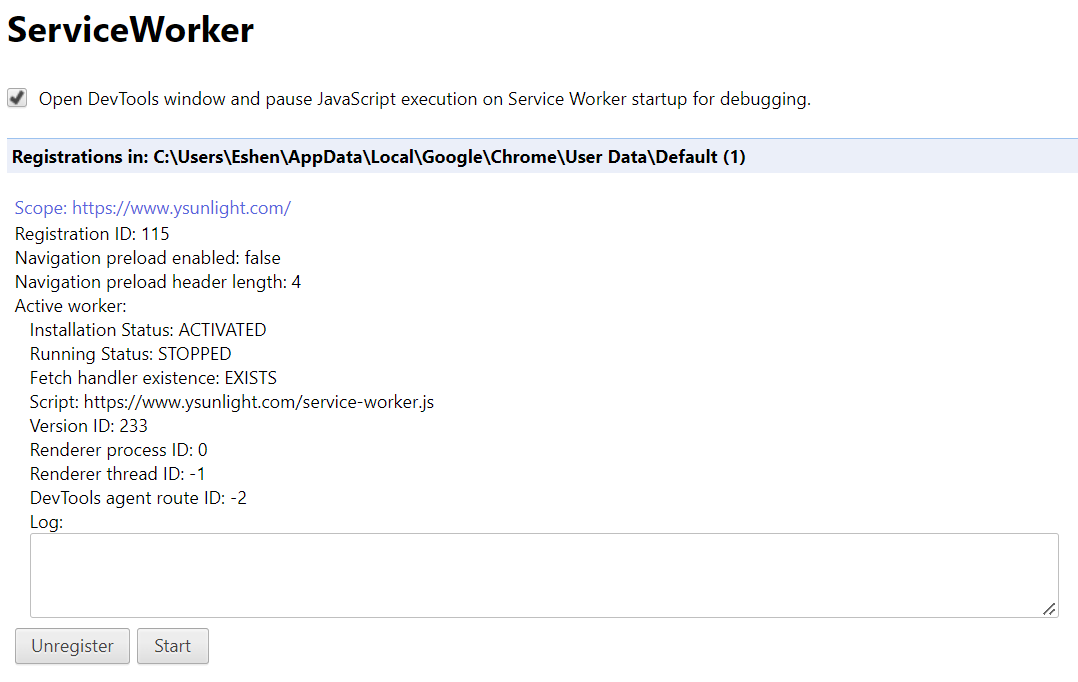Click the Navigation preload enabled: false text
The width and height of the screenshot is (1078, 682).
point(147,258)
